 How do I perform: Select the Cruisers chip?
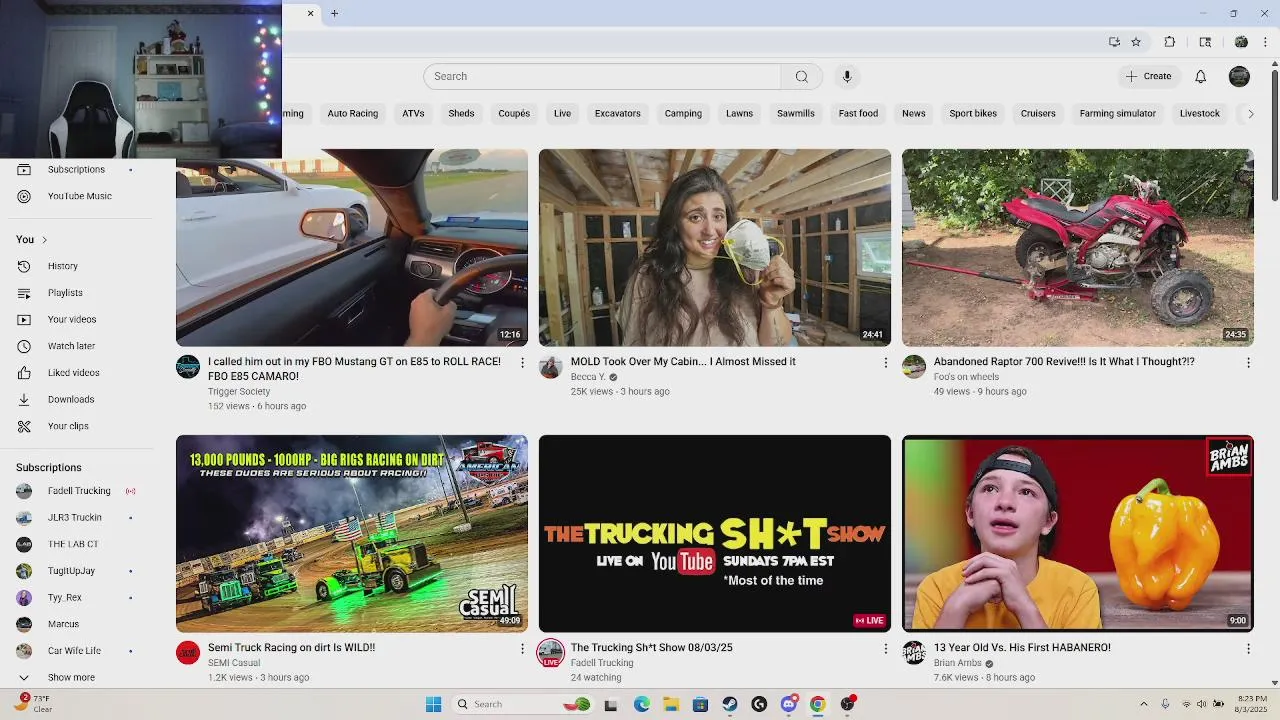[x=1038, y=113]
